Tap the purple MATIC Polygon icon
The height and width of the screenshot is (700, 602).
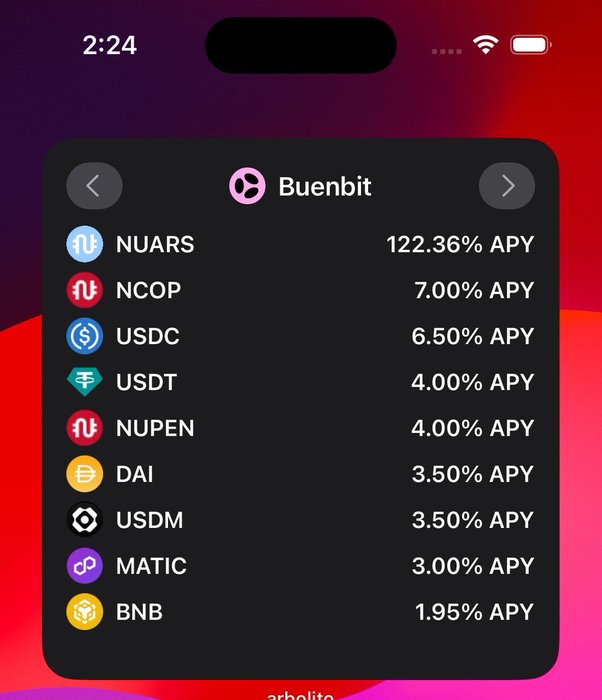84,566
